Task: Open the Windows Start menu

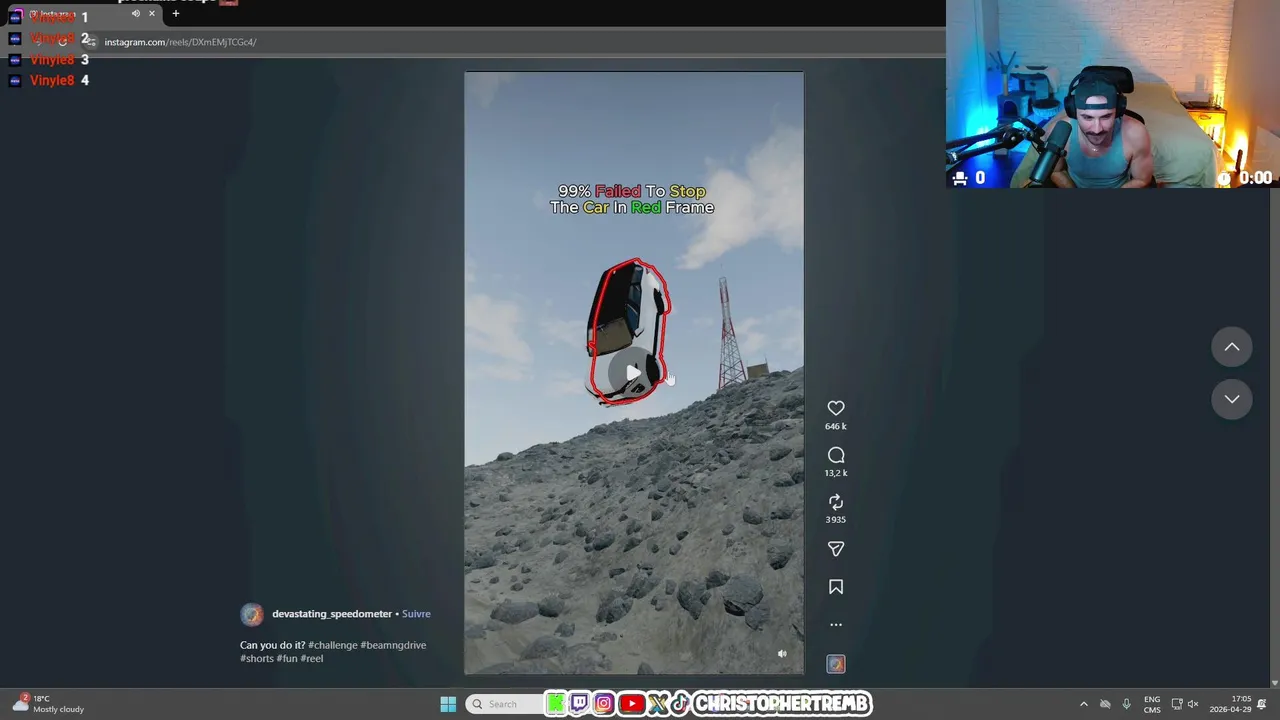Action: point(448,704)
